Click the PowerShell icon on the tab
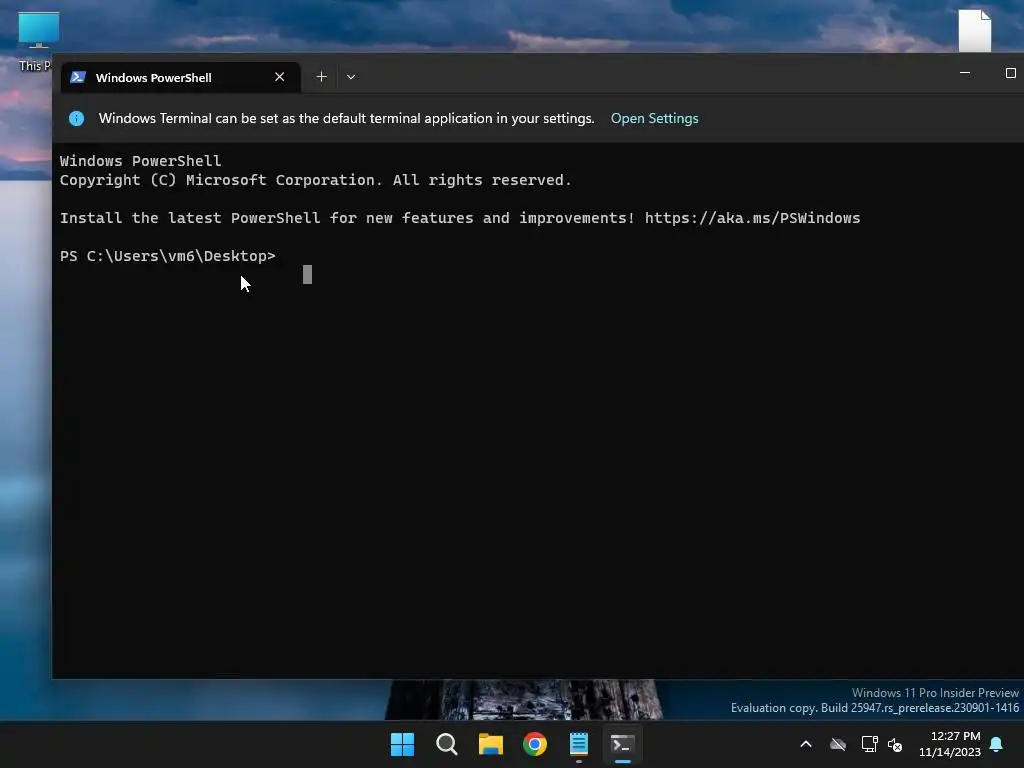 (78, 77)
